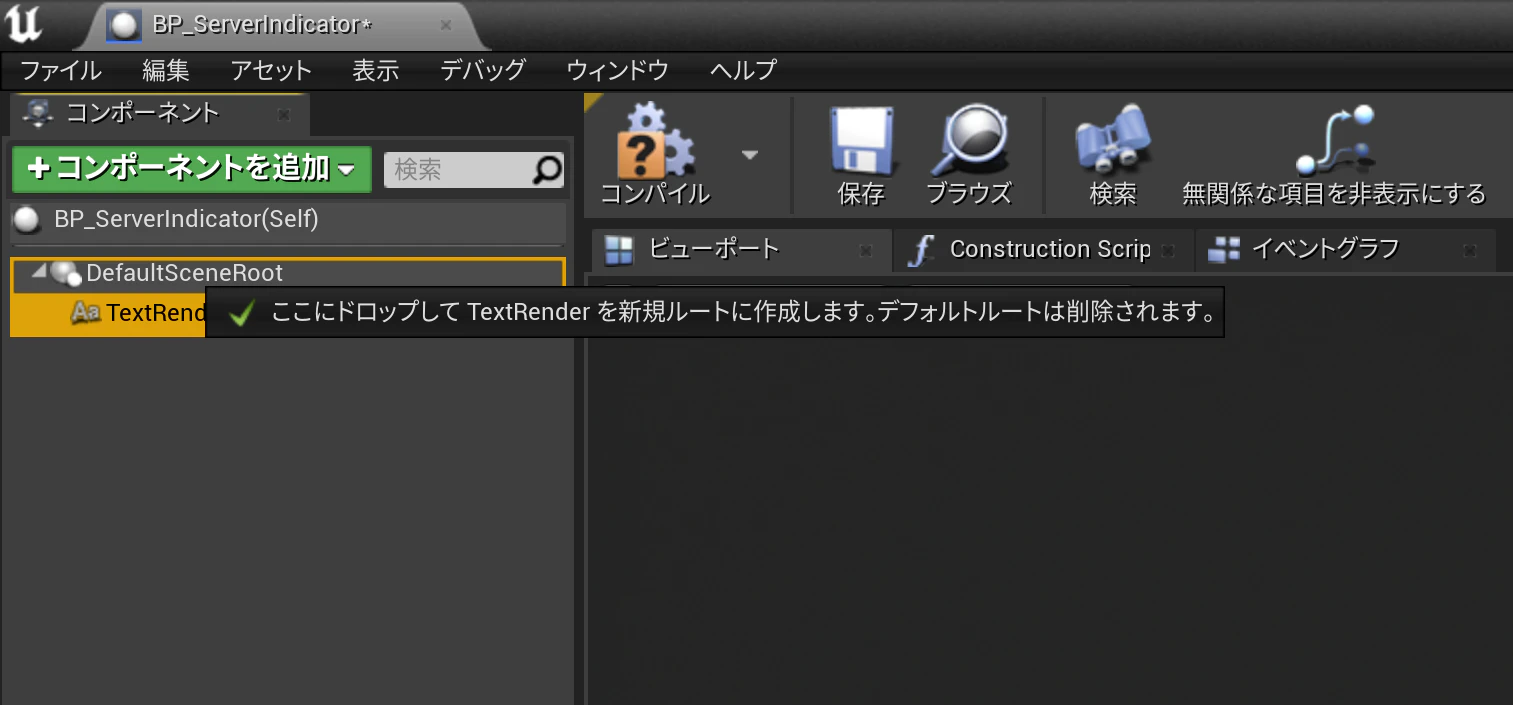Viewport: 1513px width, 705px height.
Task: Select the BP_ServerIndicator(Self) row
Action: tap(288, 219)
